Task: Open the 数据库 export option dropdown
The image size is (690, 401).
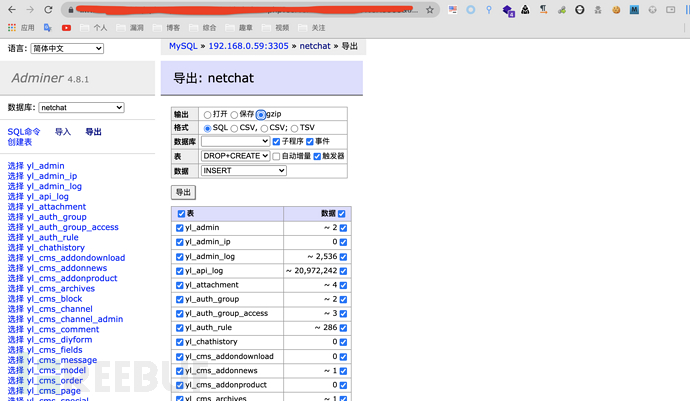Action: pyautogui.click(x=235, y=141)
